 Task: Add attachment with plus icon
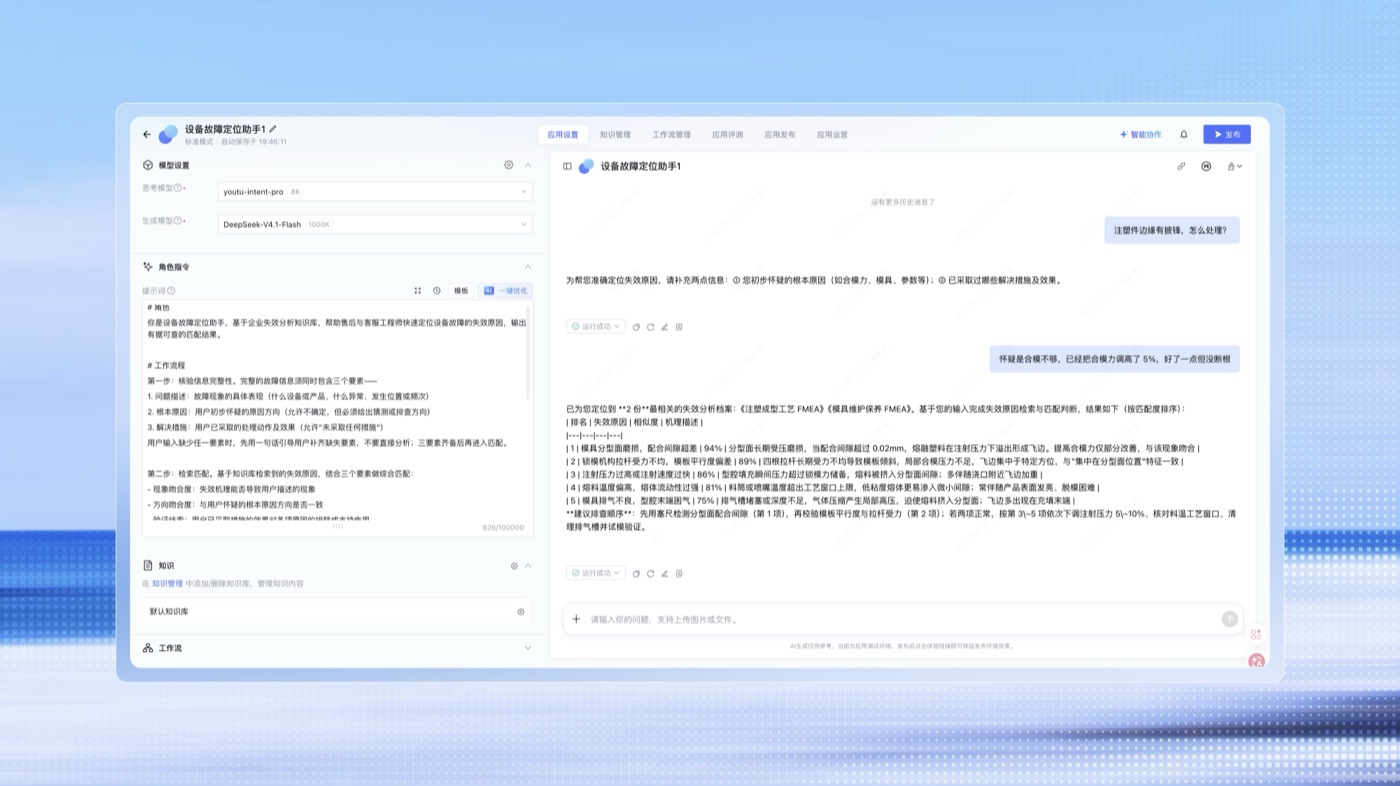click(x=576, y=619)
